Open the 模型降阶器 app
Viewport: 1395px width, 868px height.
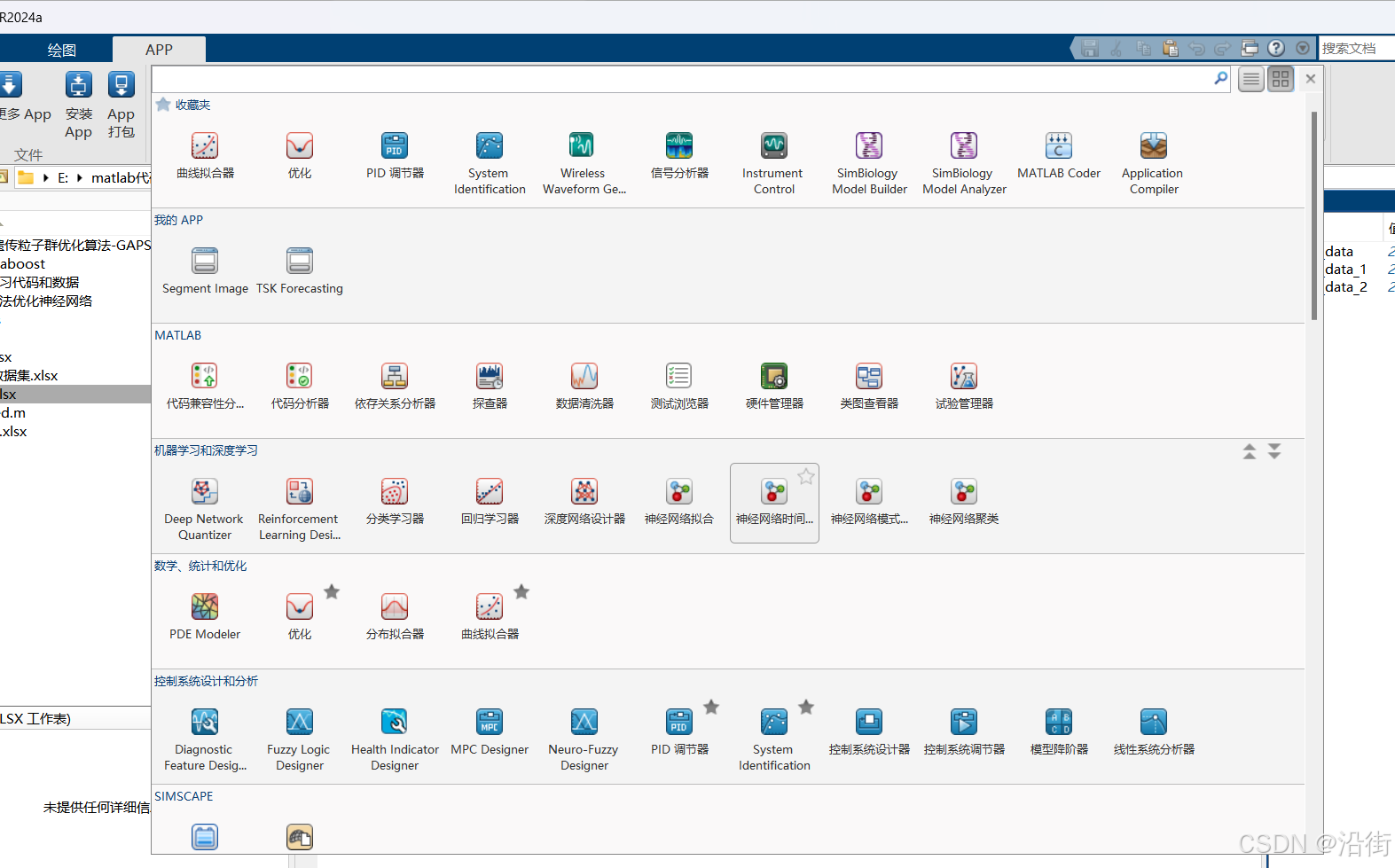coord(1059,731)
